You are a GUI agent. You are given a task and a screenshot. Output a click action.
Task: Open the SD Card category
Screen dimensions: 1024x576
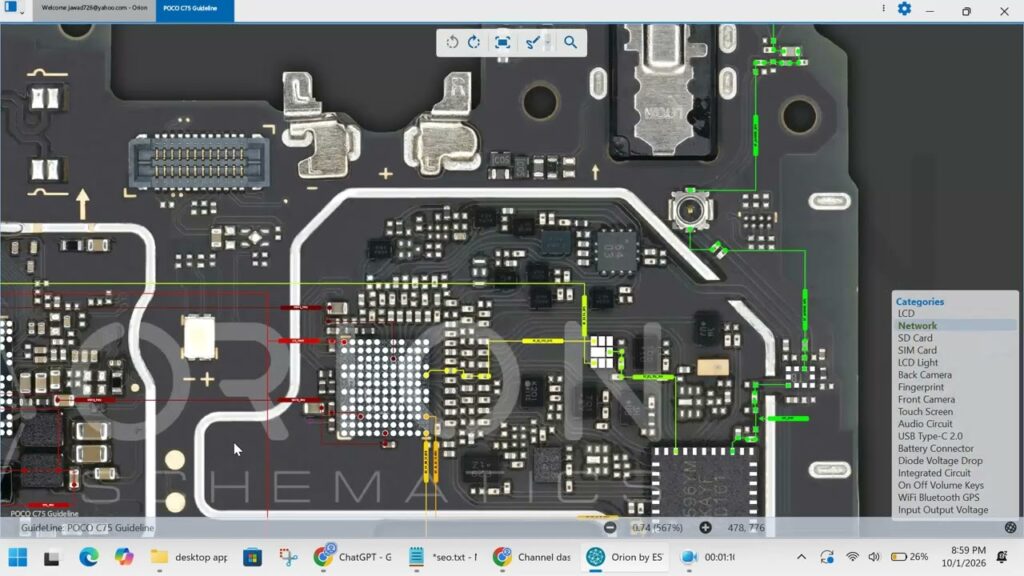click(915, 338)
